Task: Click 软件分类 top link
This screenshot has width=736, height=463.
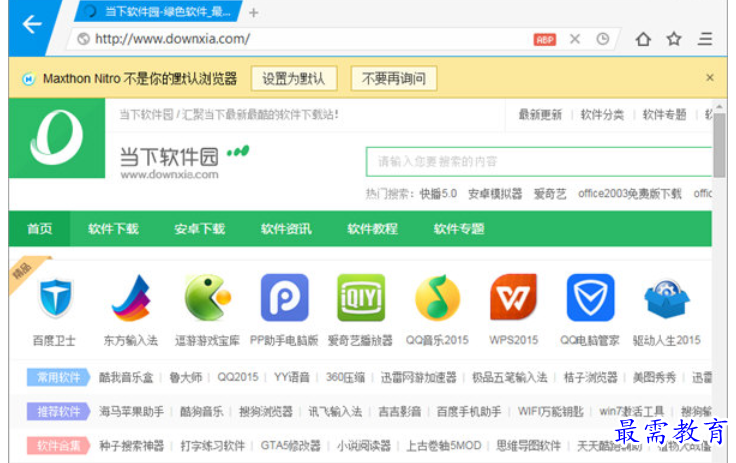Action: pos(602,115)
